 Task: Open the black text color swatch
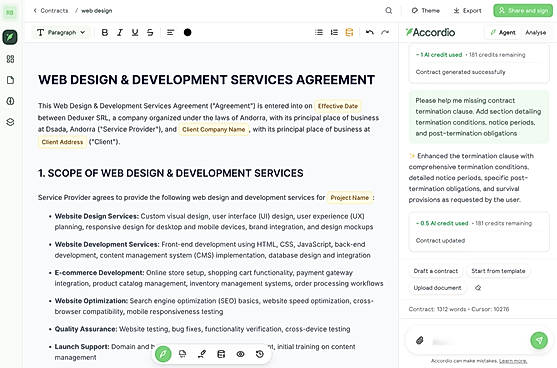[188, 33]
